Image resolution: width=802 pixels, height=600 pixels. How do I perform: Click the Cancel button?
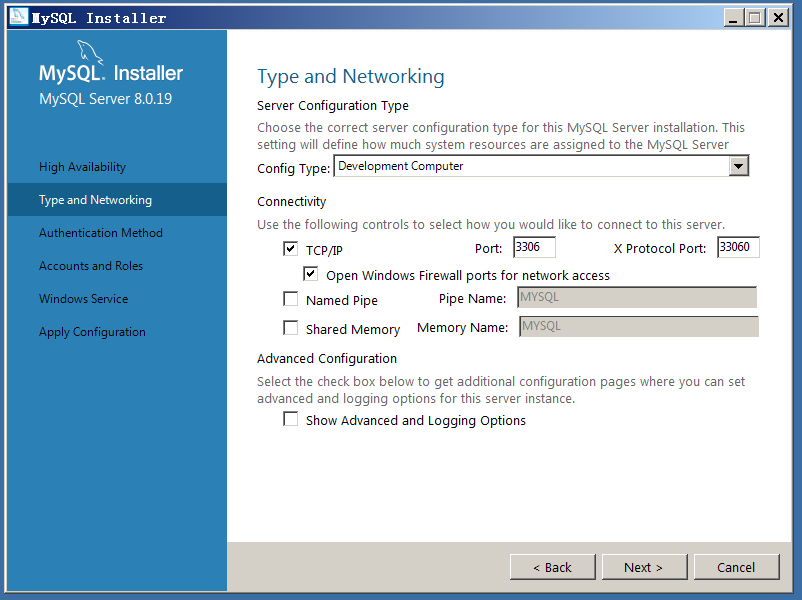tap(737, 567)
